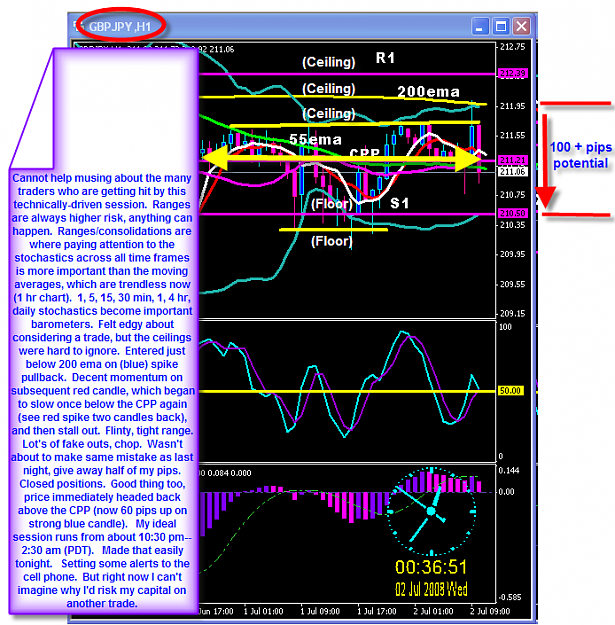Click the MACD scale value -0.585
This screenshot has width=615, height=625.
510,597
